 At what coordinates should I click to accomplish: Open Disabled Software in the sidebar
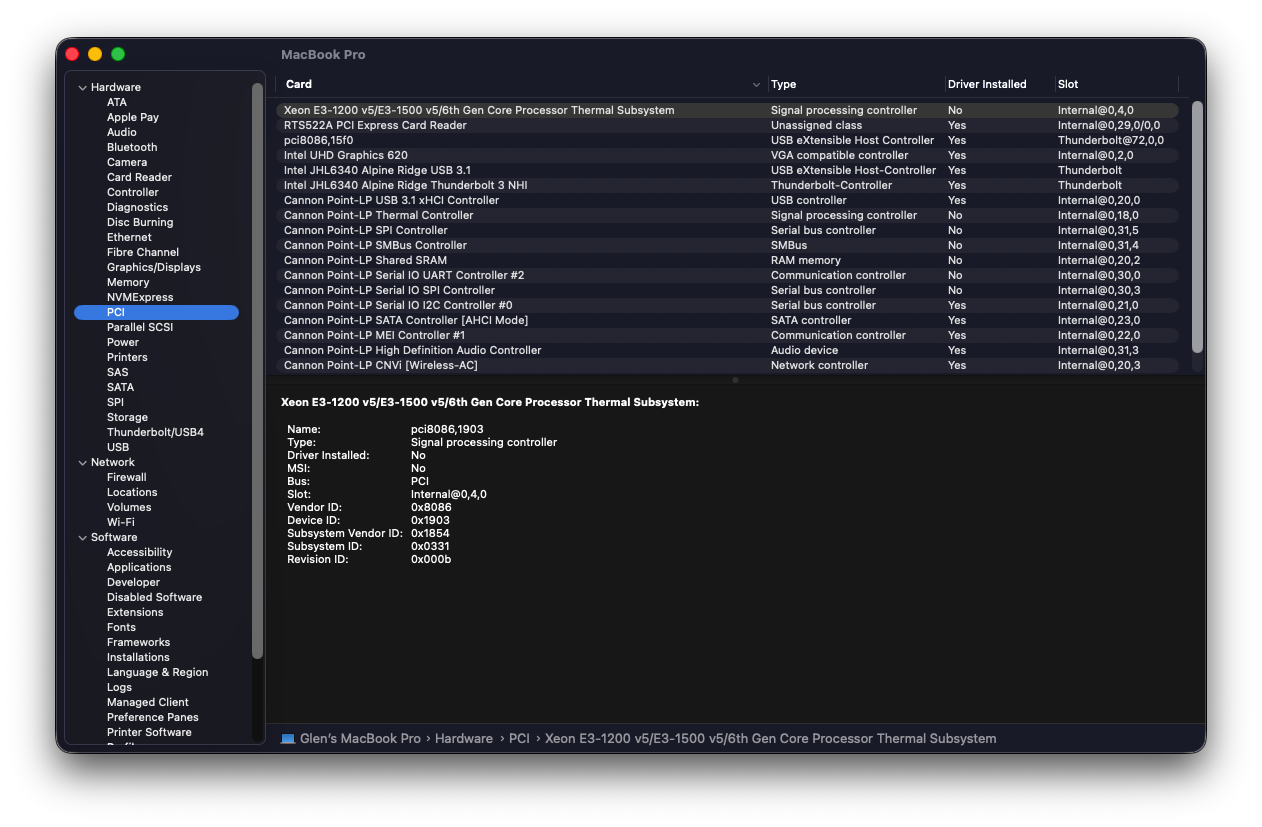pyautogui.click(x=154, y=597)
